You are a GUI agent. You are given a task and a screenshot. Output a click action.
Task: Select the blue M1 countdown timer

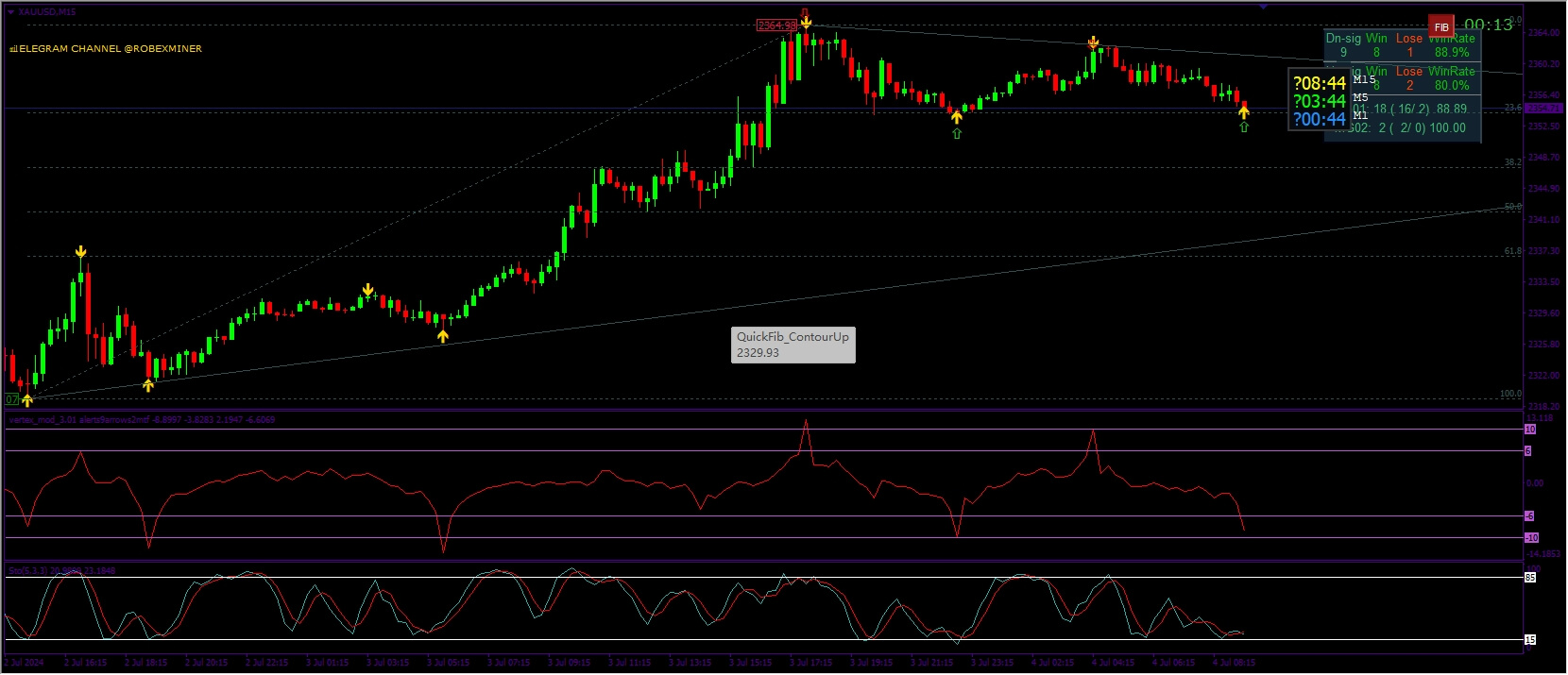pos(1319,119)
